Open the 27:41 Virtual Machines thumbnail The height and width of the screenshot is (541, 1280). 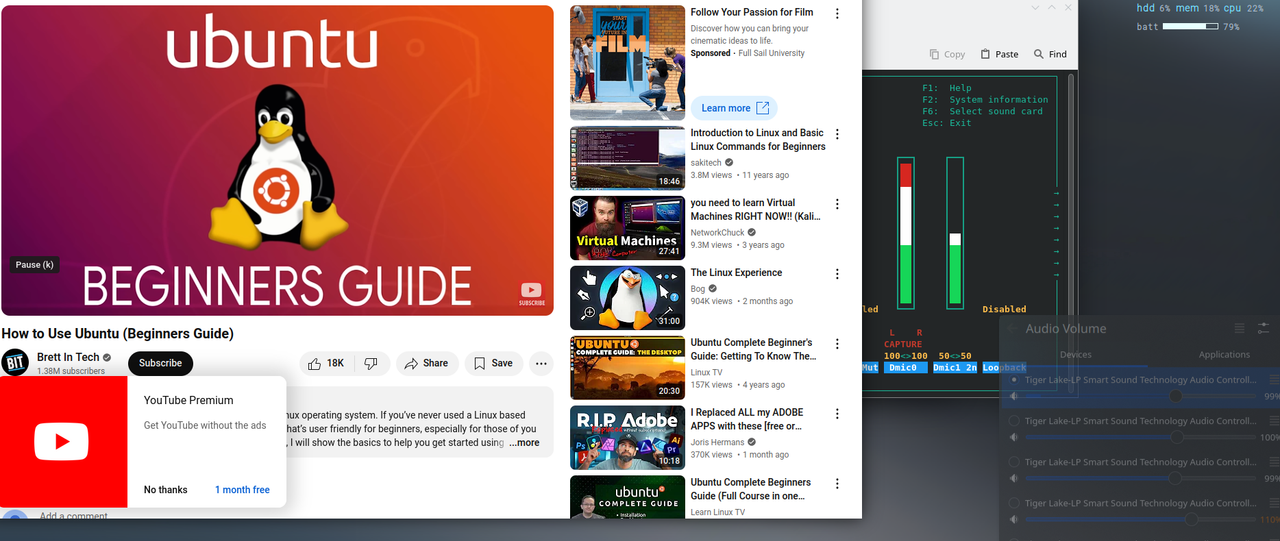coord(627,228)
